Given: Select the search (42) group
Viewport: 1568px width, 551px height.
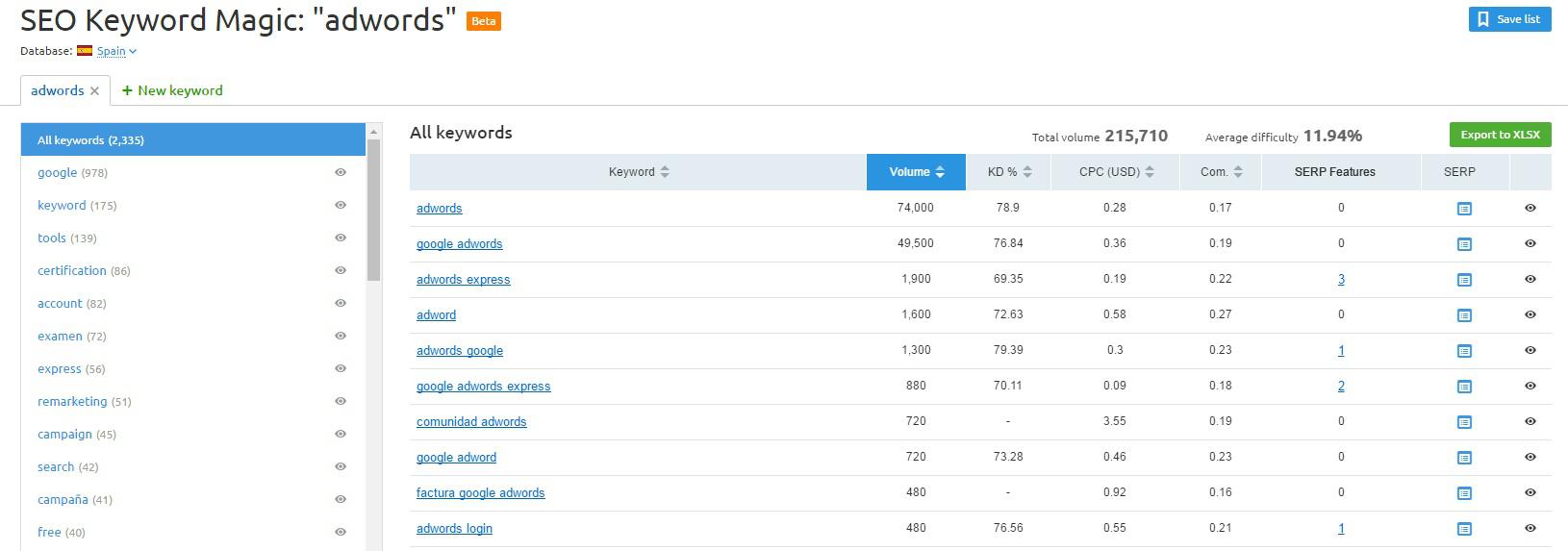Looking at the screenshot, I should pyautogui.click(x=67, y=467).
